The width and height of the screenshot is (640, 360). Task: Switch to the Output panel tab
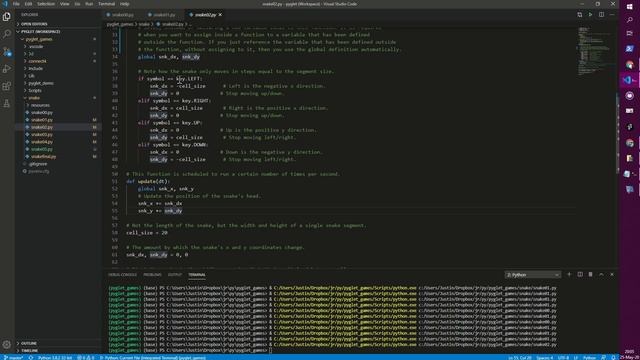(175, 275)
